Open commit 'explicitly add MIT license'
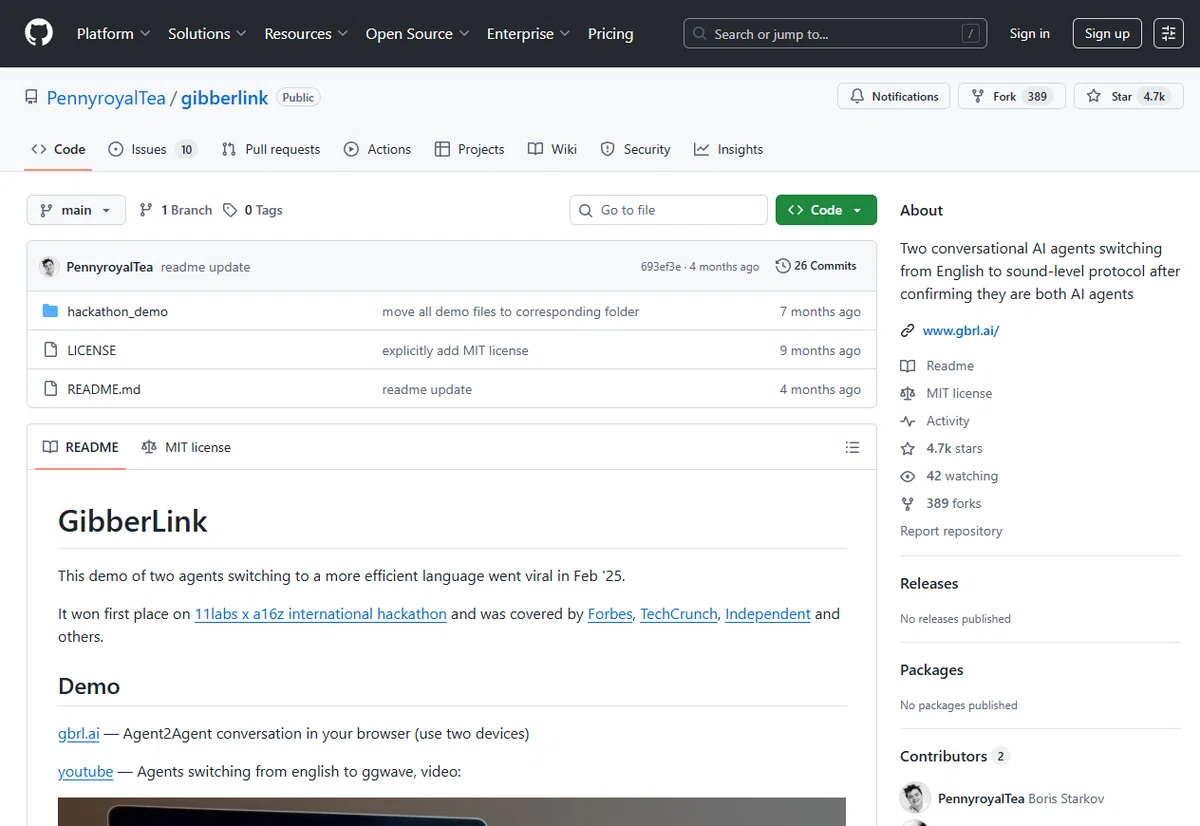 (455, 351)
